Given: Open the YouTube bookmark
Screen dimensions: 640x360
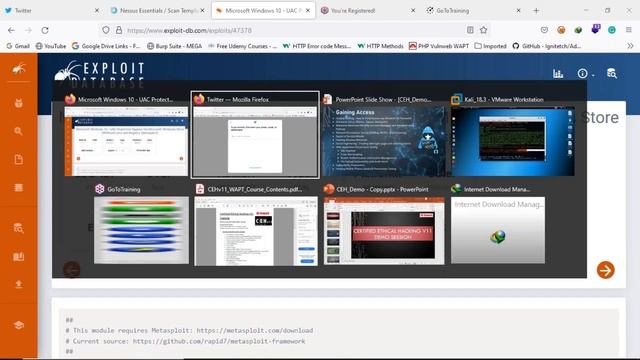Looking at the screenshot, I should click(51, 46).
